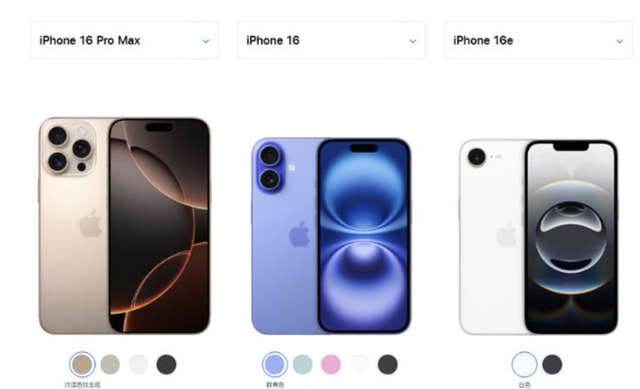Open the iPhone 16 Pro Max model dropdown
640x389 pixels.
[x=124, y=40]
